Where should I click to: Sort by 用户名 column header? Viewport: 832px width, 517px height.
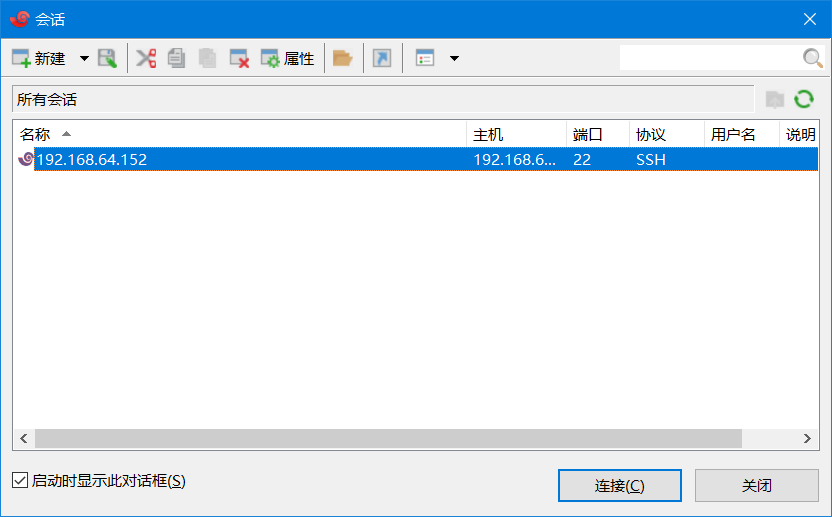742,134
